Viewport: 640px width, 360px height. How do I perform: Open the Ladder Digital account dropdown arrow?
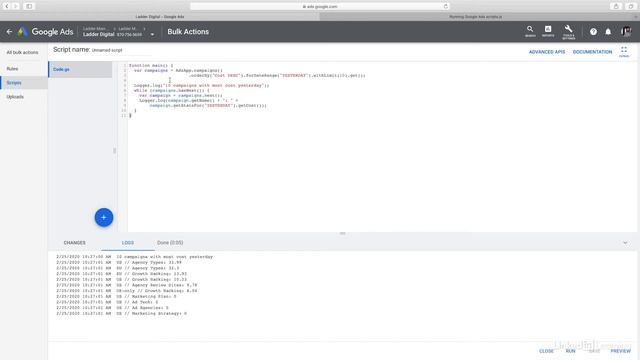point(152,35)
